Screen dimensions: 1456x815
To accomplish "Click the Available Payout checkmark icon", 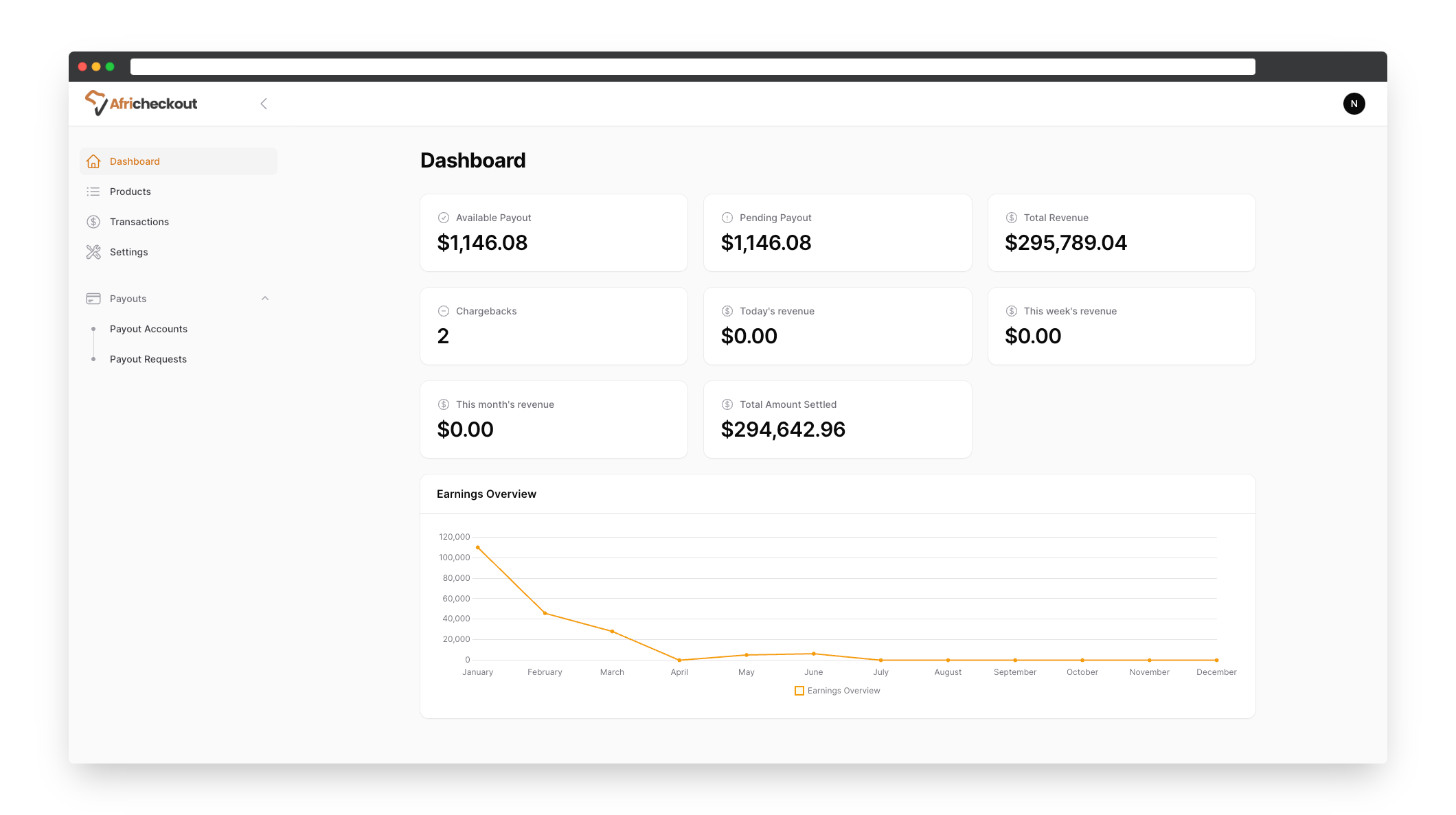I will coord(444,218).
